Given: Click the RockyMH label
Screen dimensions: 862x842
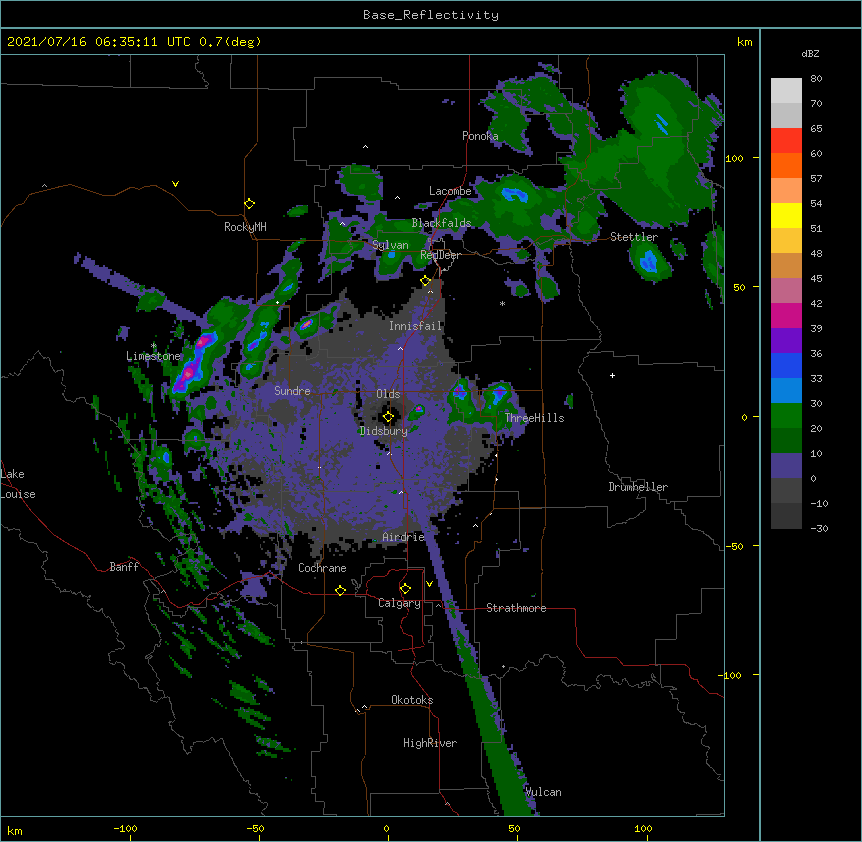Looking at the screenshot, I should 245,227.
